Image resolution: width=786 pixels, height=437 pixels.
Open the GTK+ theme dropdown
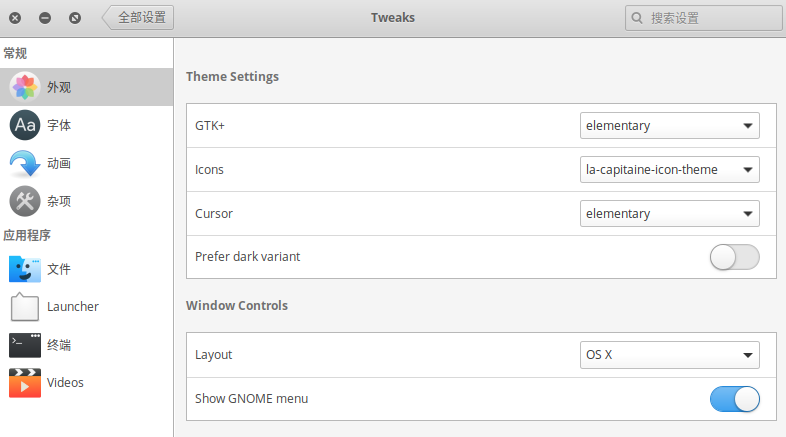pyautogui.click(x=669, y=126)
